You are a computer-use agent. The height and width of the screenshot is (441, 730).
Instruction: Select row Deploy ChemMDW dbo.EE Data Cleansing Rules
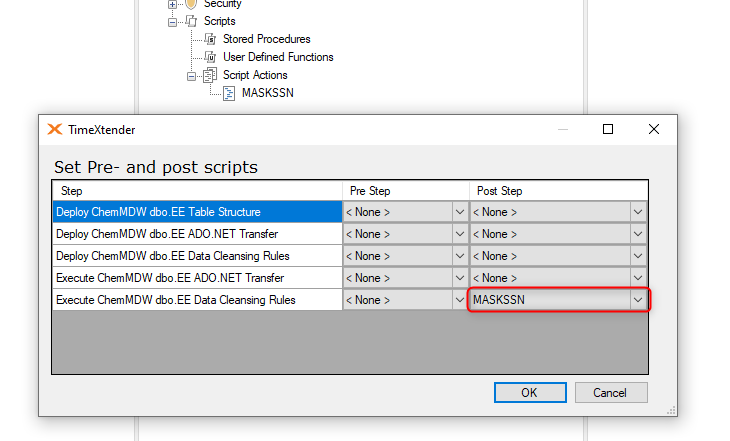coord(197,256)
